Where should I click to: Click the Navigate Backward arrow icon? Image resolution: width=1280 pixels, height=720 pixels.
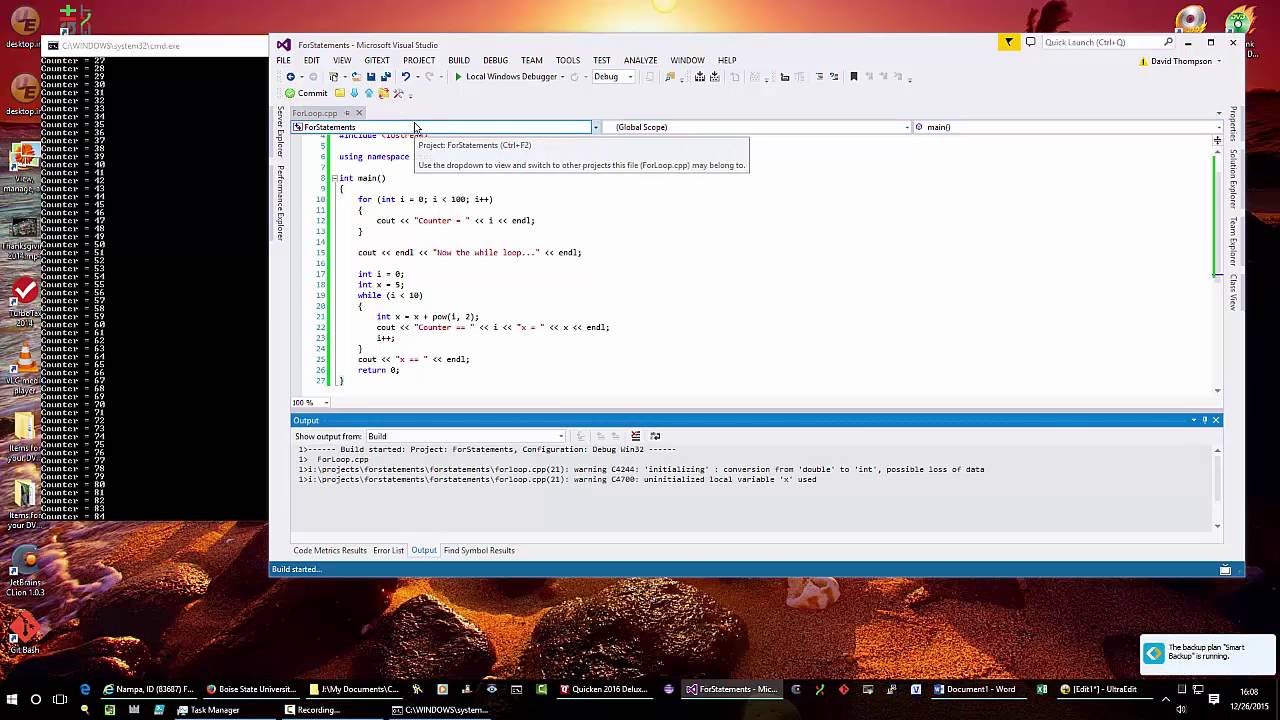click(x=290, y=77)
